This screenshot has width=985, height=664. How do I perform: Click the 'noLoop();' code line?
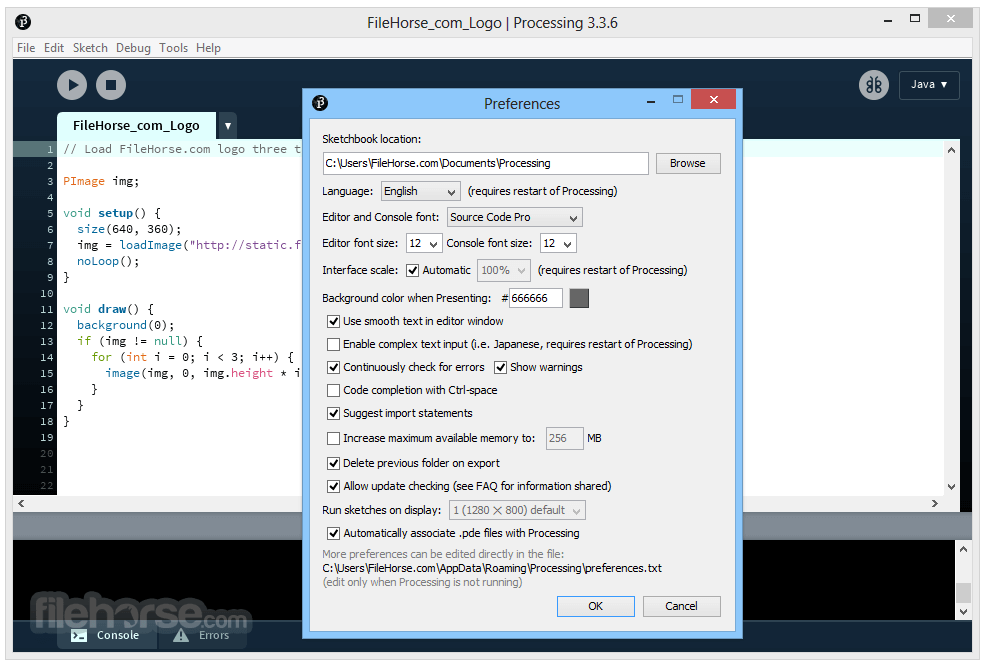coord(108,261)
